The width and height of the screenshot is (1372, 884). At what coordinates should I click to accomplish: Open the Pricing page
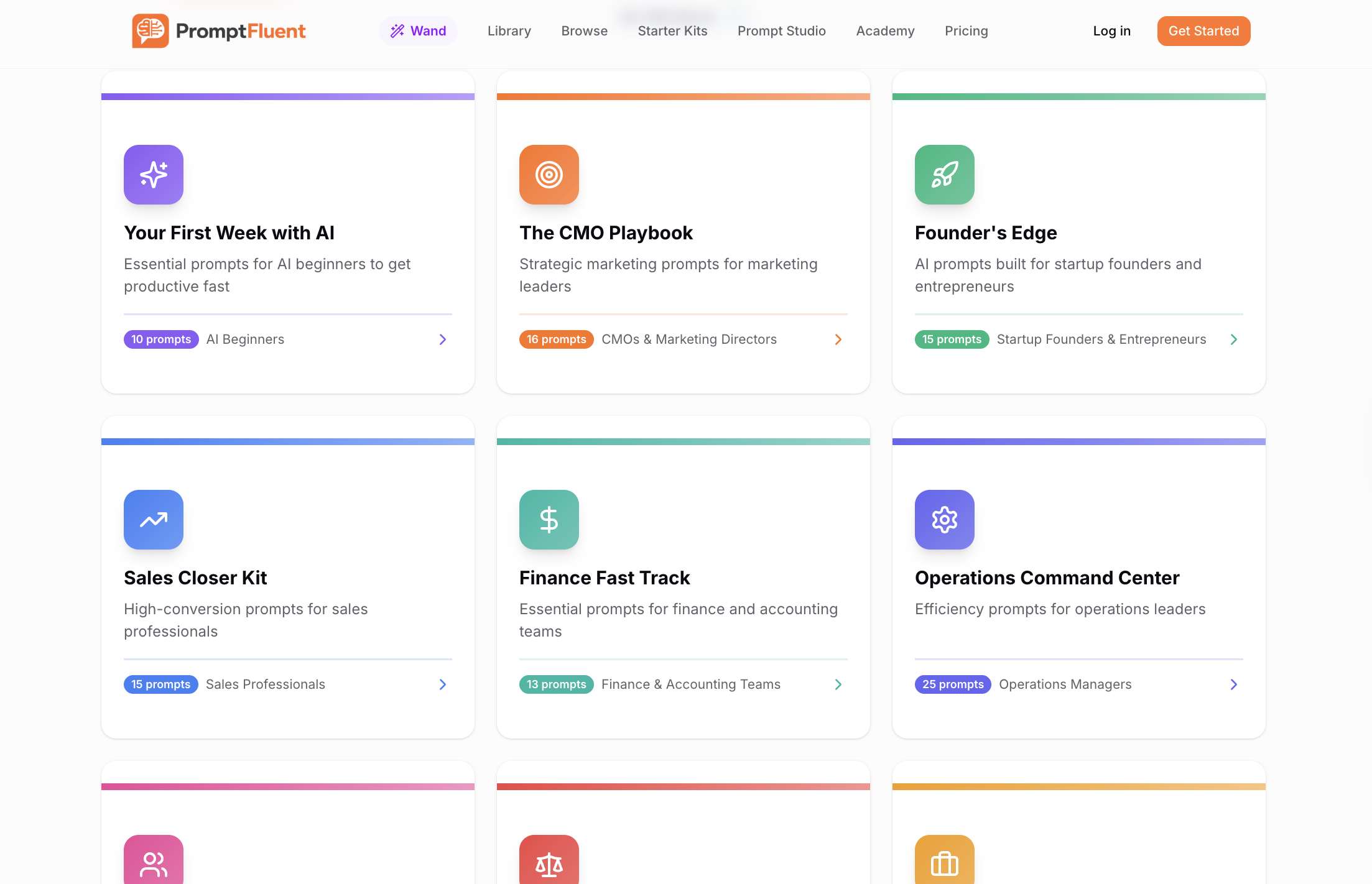click(x=966, y=30)
